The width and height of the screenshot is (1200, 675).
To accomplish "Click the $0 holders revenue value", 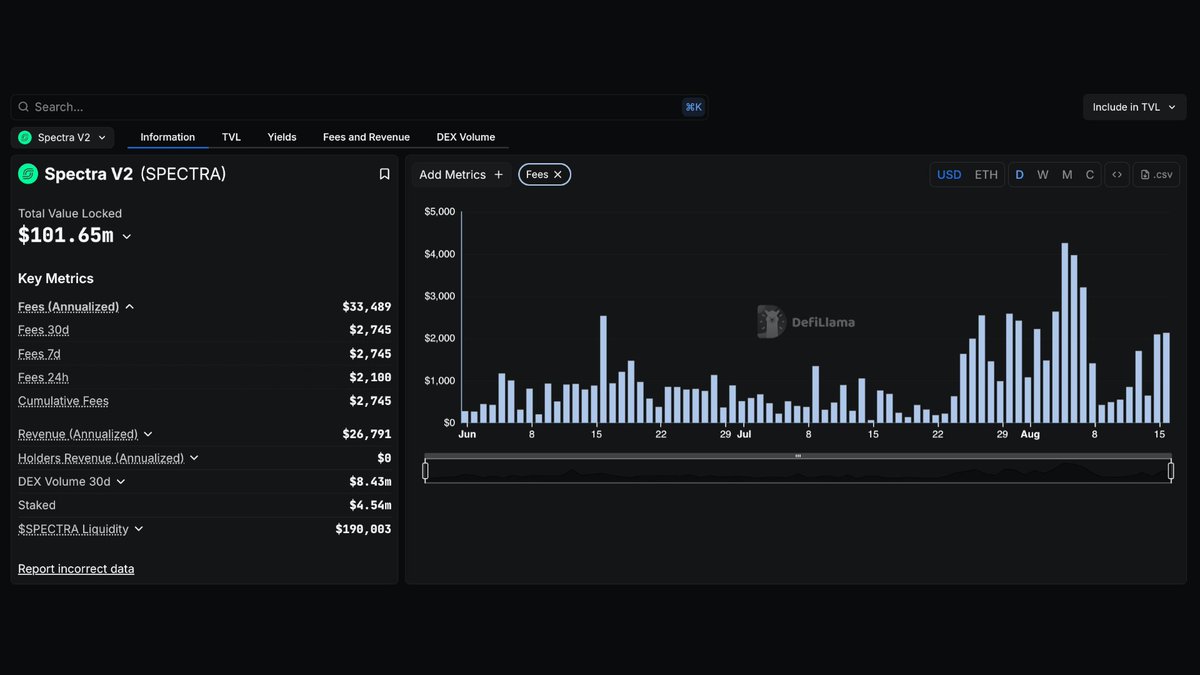I will [384, 458].
